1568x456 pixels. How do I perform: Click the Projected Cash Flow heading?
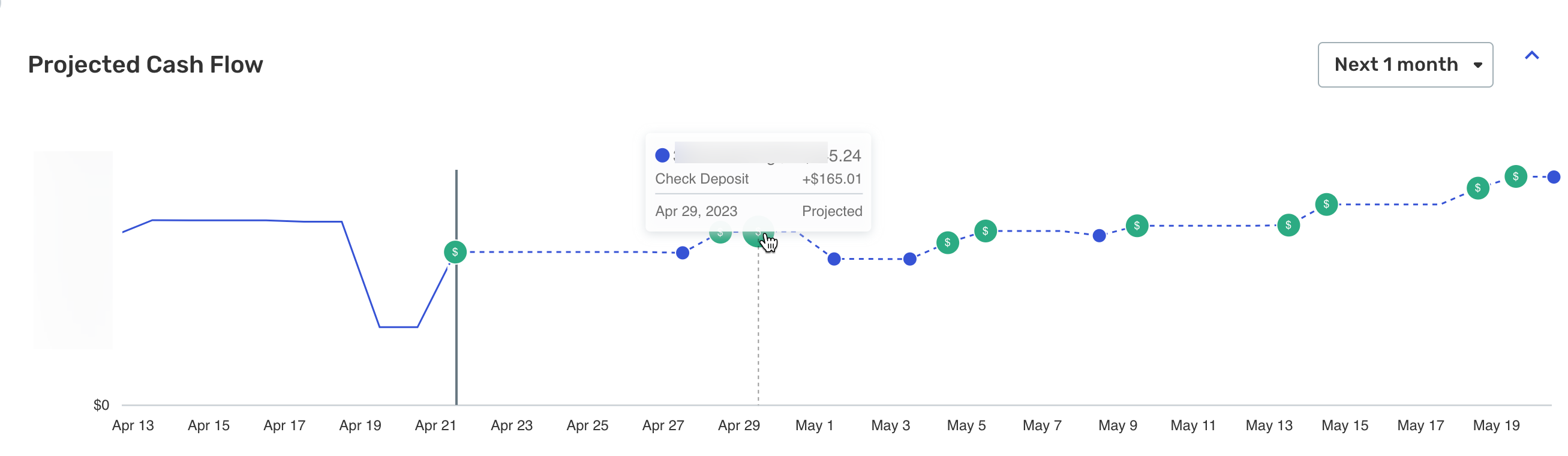click(146, 65)
